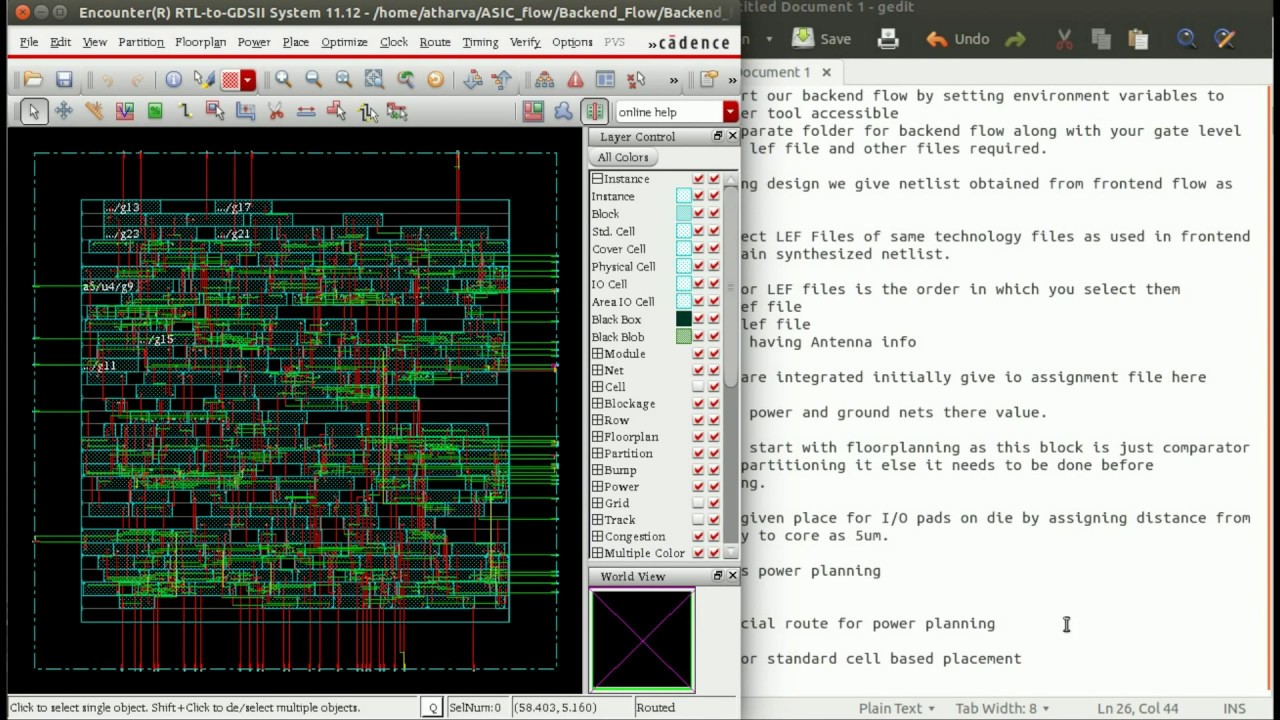Expand the Floorplan tree node in Layer Control
This screenshot has height=720, width=1280.
pos(597,437)
